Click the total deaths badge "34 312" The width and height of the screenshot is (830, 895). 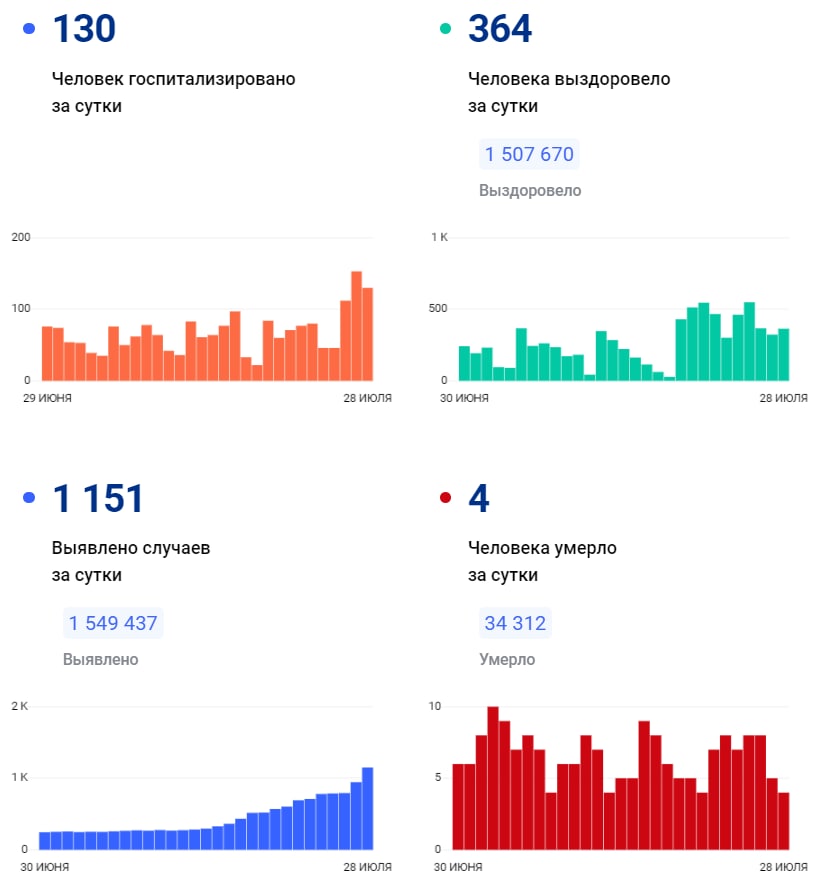(515, 623)
